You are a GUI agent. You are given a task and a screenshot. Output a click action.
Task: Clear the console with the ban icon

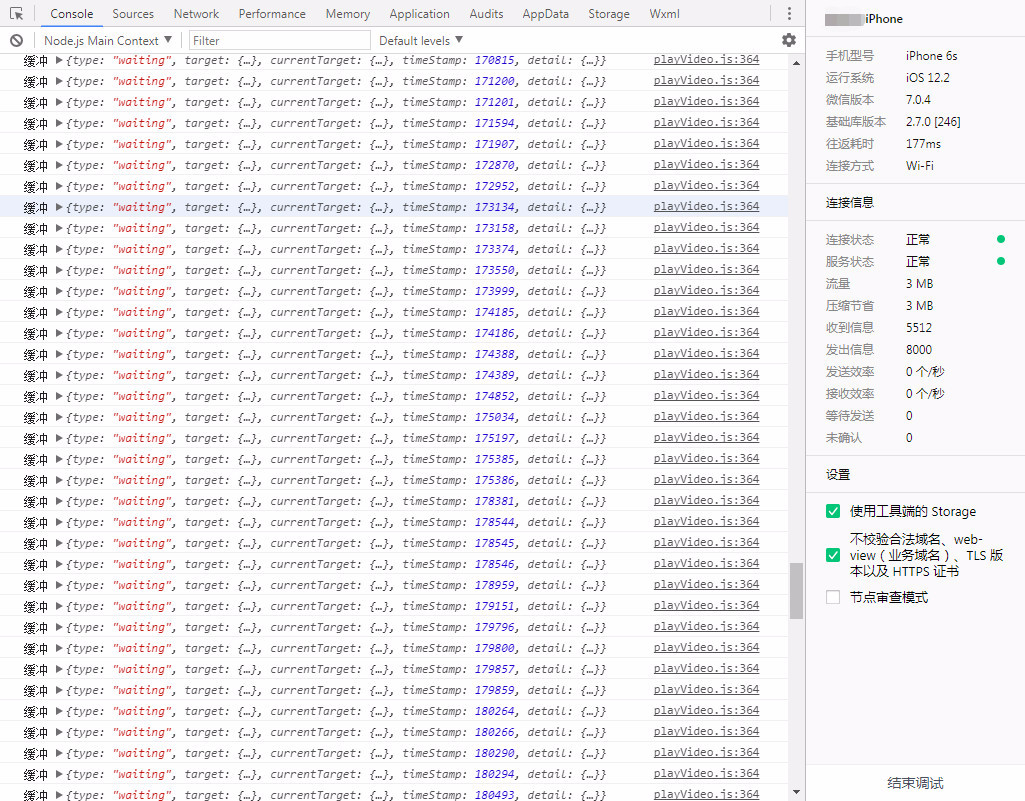click(x=17, y=41)
